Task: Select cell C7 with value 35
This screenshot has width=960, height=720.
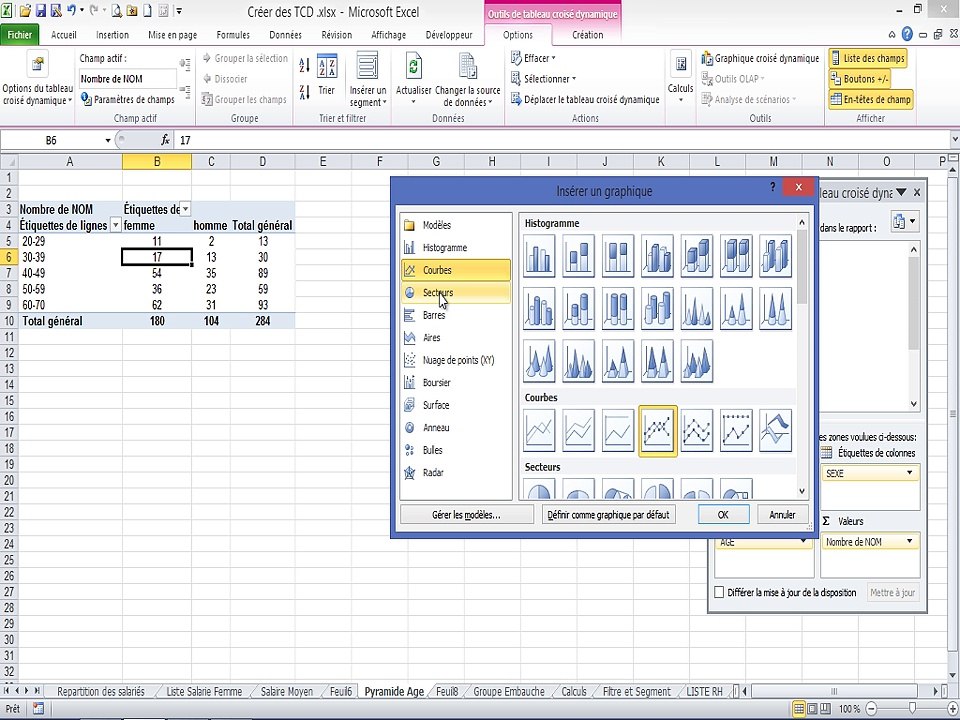Action: click(x=211, y=273)
